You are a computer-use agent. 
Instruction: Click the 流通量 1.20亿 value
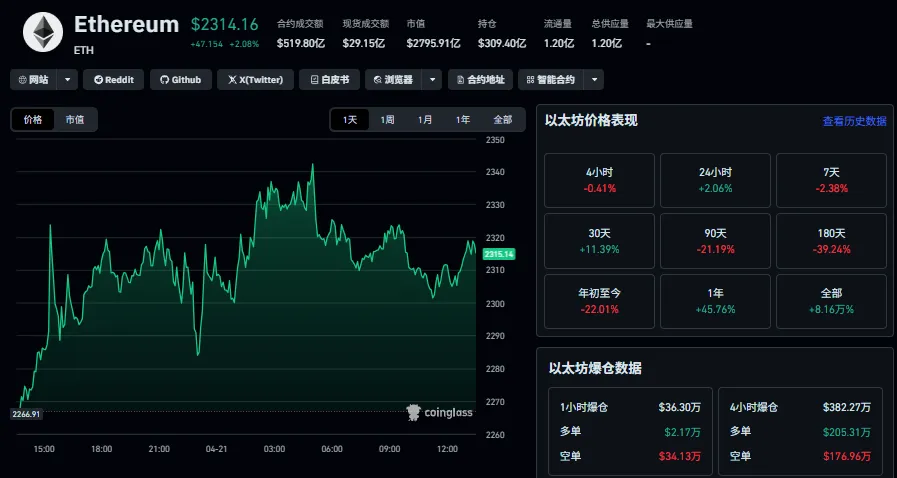(x=559, y=43)
